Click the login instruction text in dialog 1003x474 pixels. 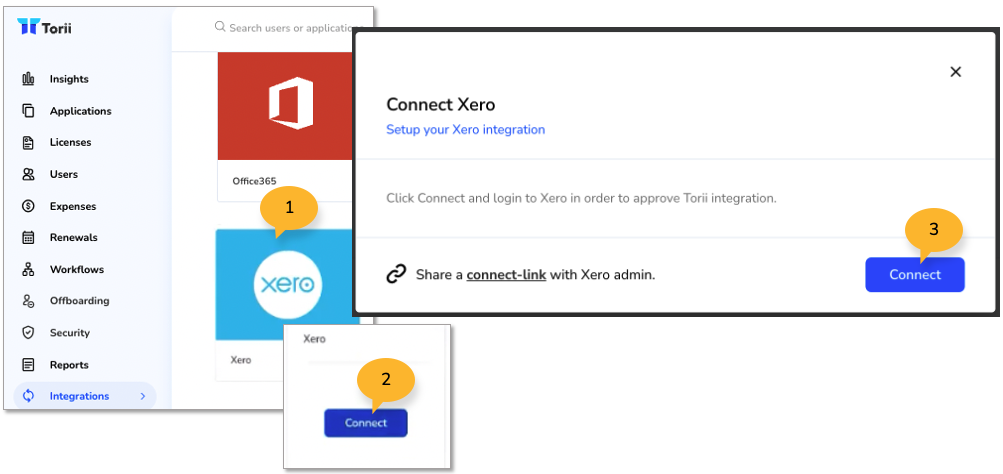(581, 198)
